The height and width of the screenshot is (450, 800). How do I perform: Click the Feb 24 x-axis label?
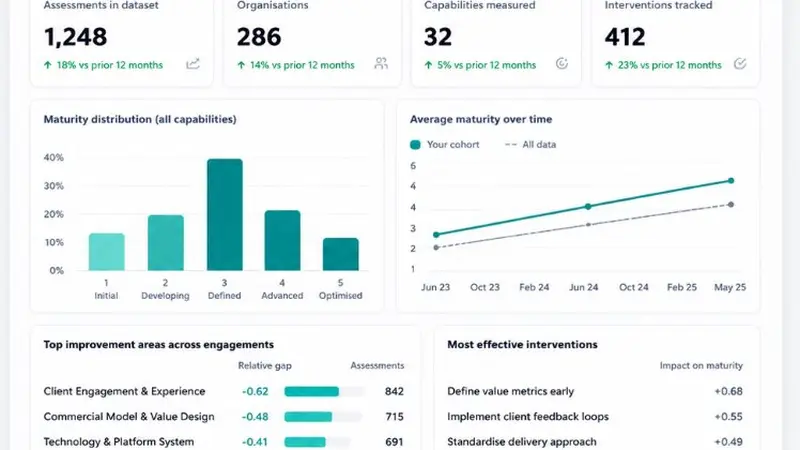coord(534,287)
